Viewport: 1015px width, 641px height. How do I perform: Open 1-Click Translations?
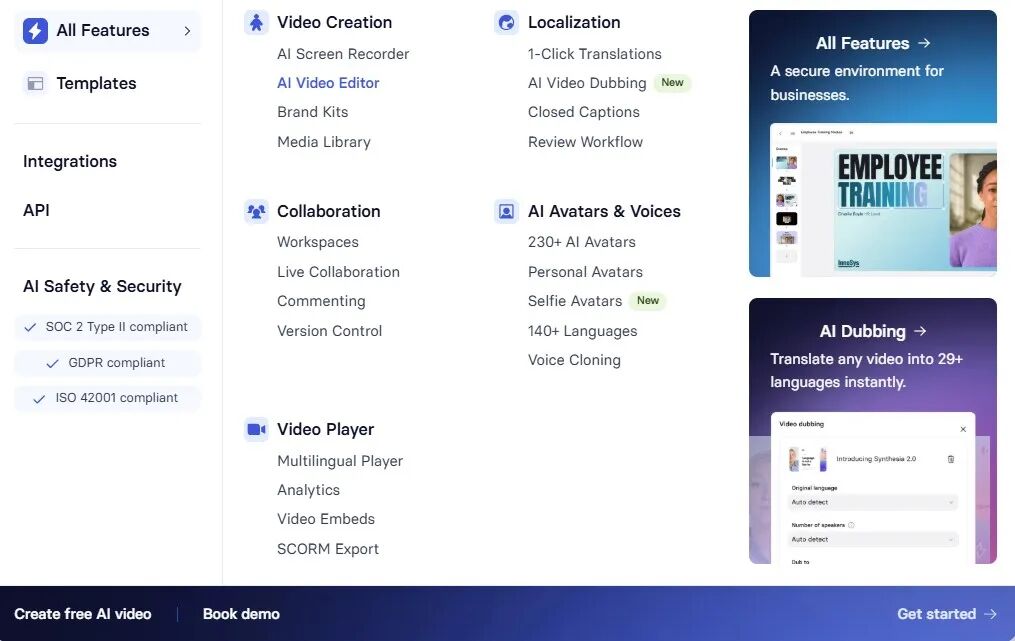[x=595, y=54]
